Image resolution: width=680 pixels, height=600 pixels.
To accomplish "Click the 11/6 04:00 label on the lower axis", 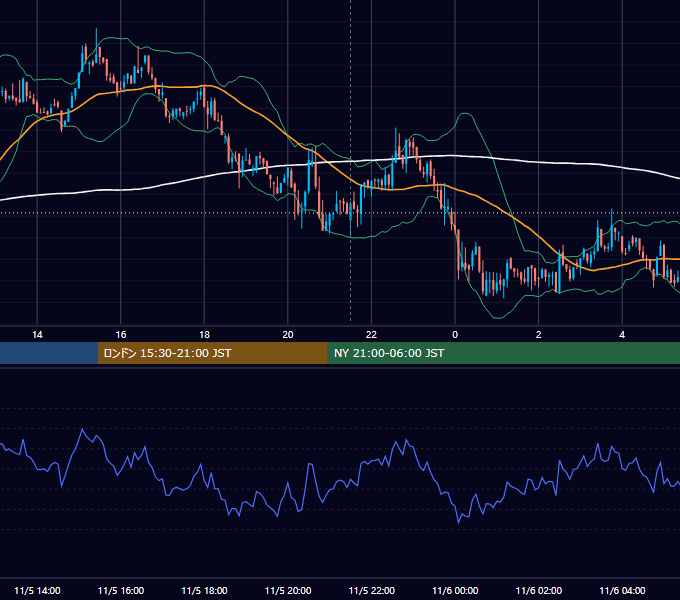I will point(622,590).
